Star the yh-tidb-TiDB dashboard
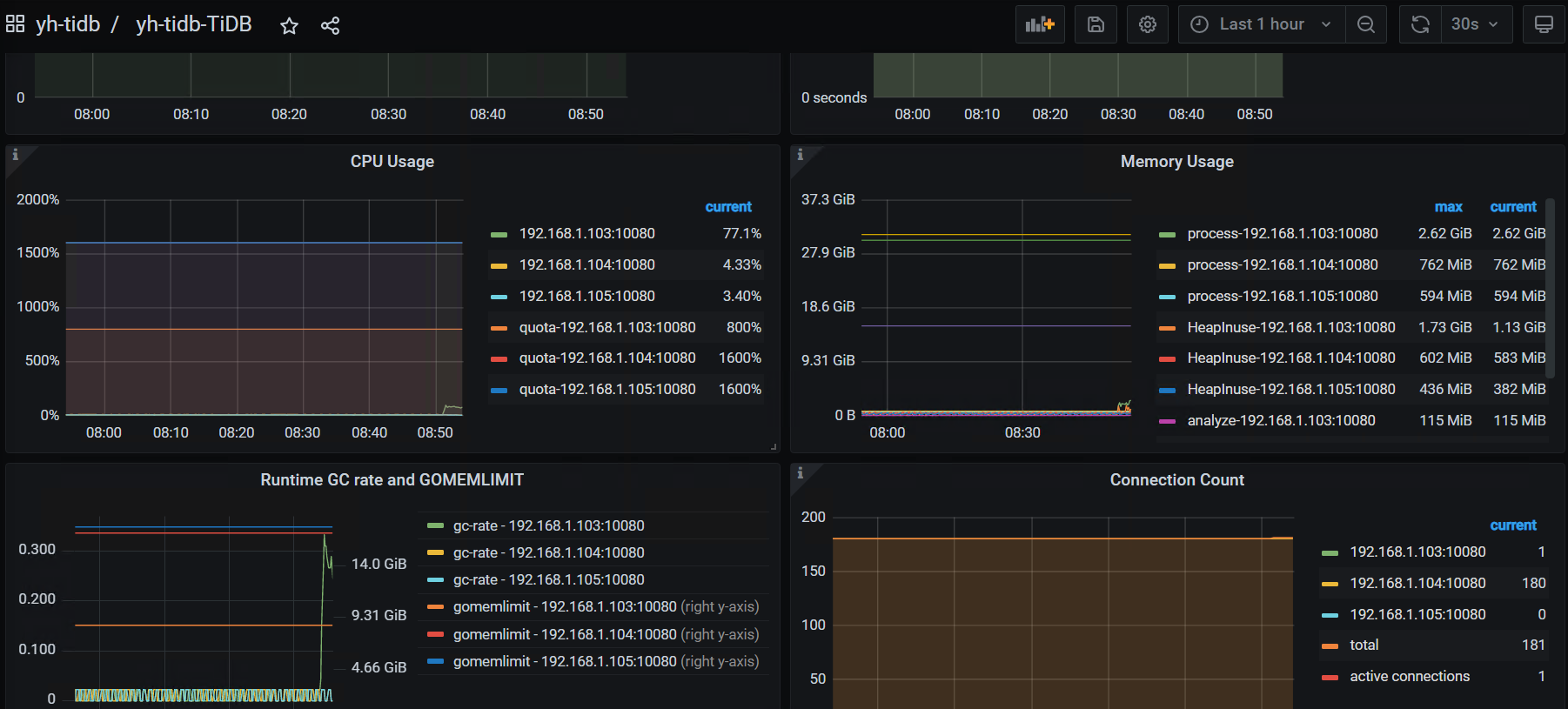The width and height of the screenshot is (1568, 709). coord(289,25)
